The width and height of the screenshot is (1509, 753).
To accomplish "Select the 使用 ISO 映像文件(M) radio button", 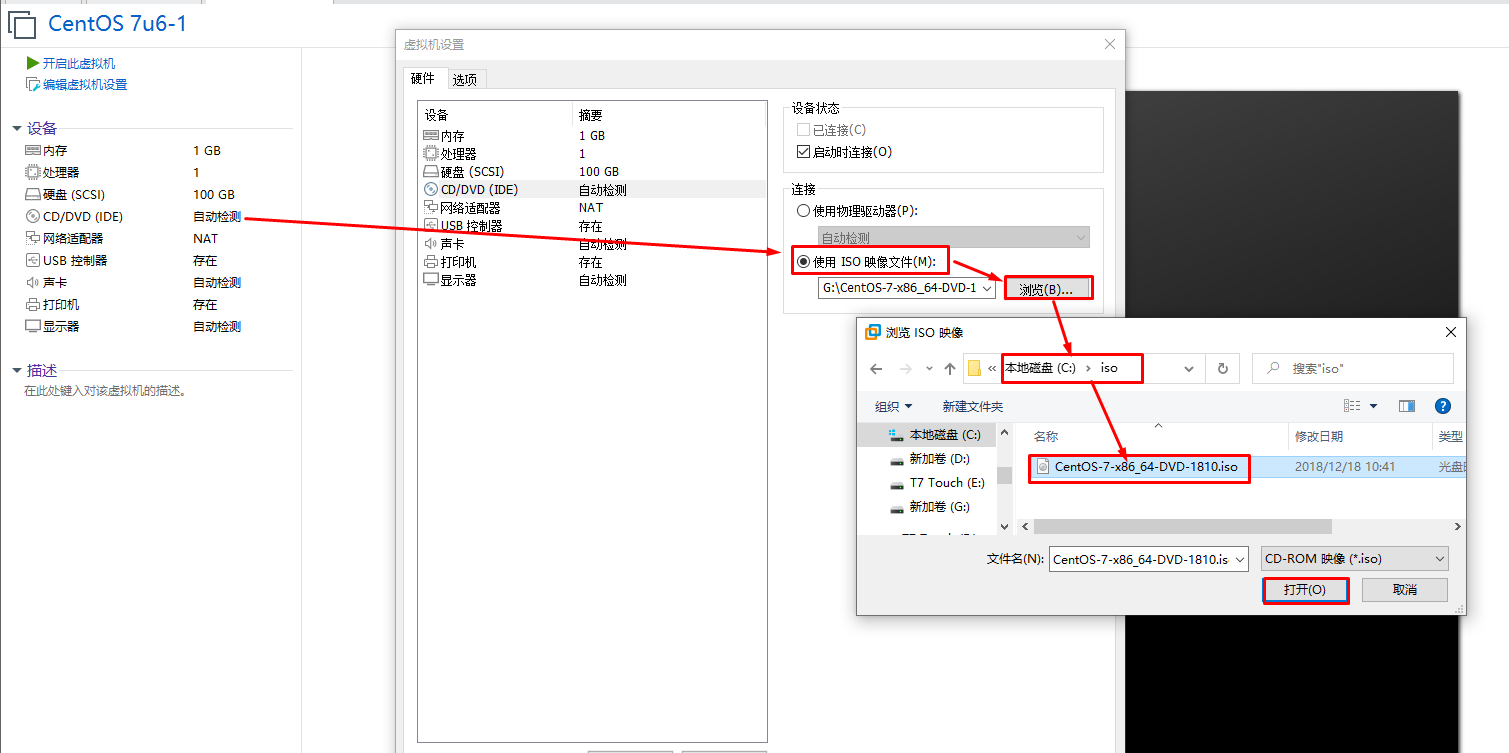I will (803, 259).
